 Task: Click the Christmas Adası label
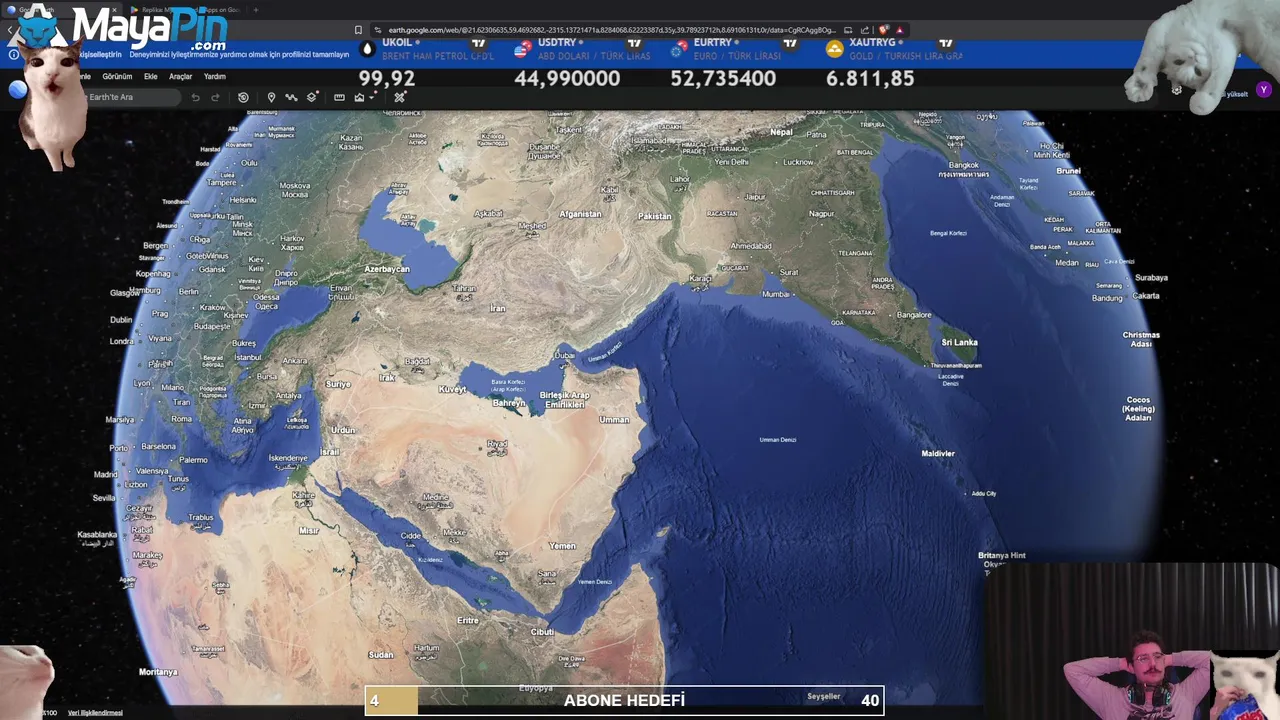1141,339
